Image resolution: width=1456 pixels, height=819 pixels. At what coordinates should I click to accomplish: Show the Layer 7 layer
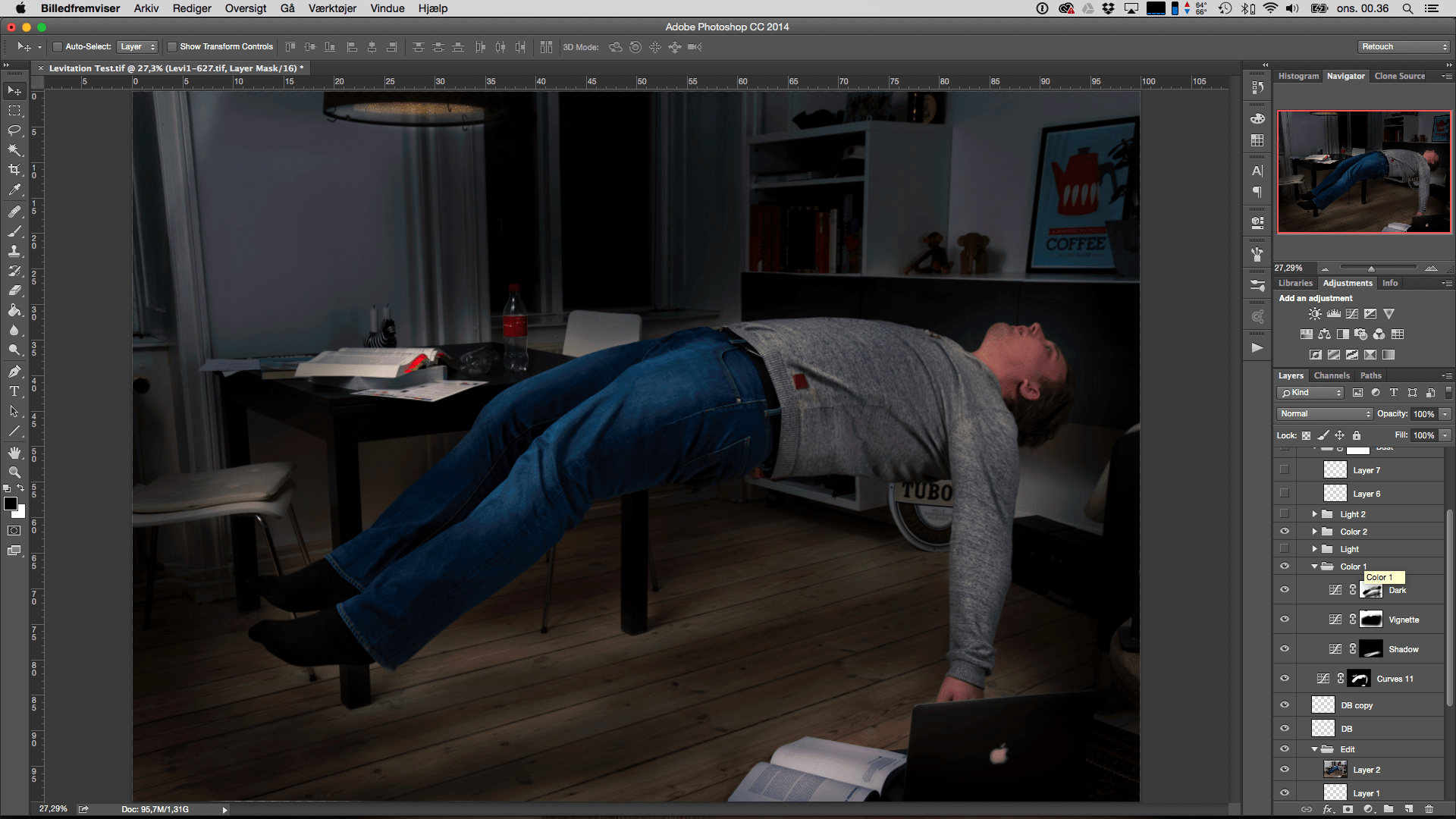point(1285,470)
